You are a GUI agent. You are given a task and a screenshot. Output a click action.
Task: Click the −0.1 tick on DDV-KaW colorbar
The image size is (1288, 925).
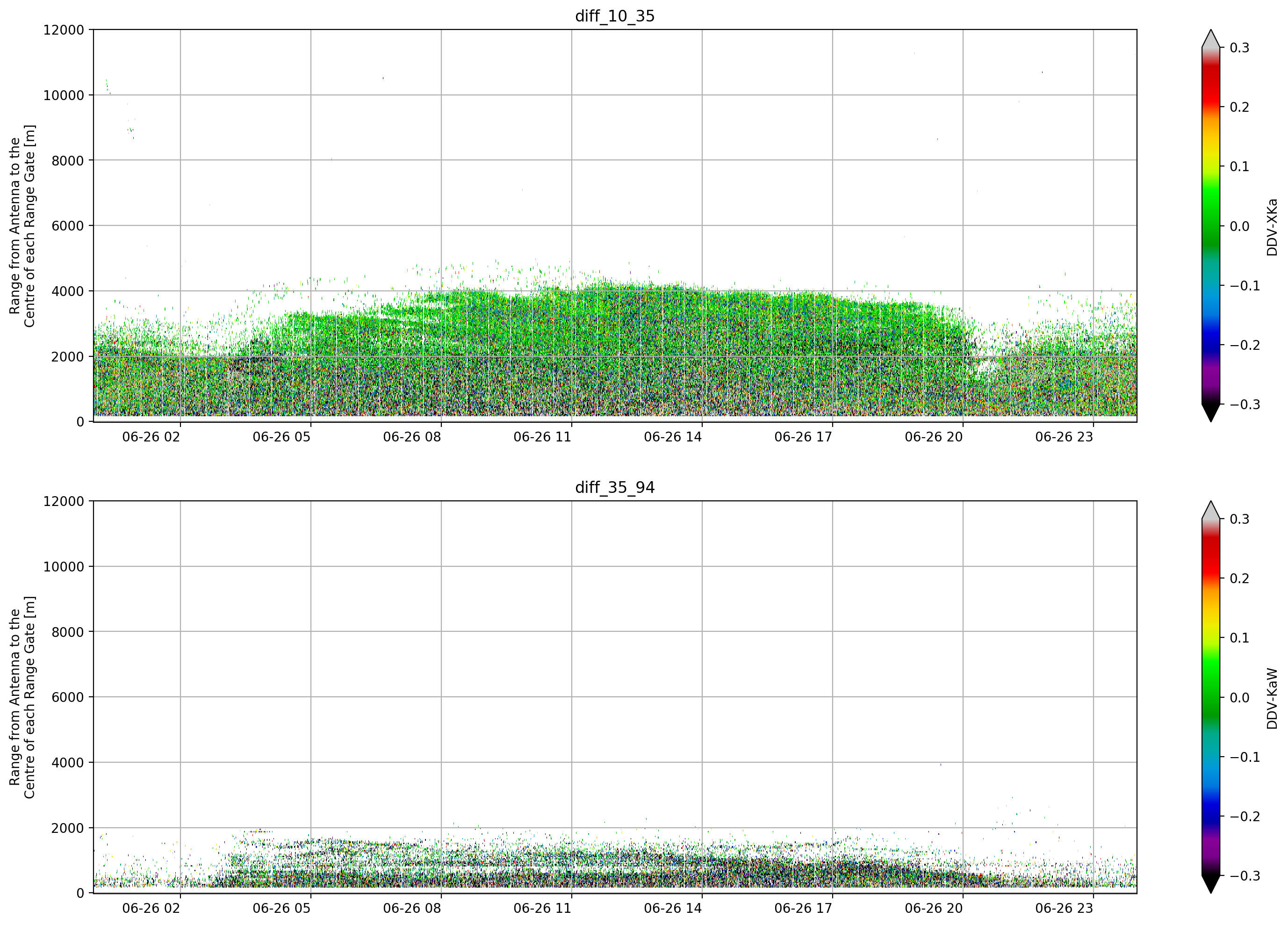[x=1245, y=757]
